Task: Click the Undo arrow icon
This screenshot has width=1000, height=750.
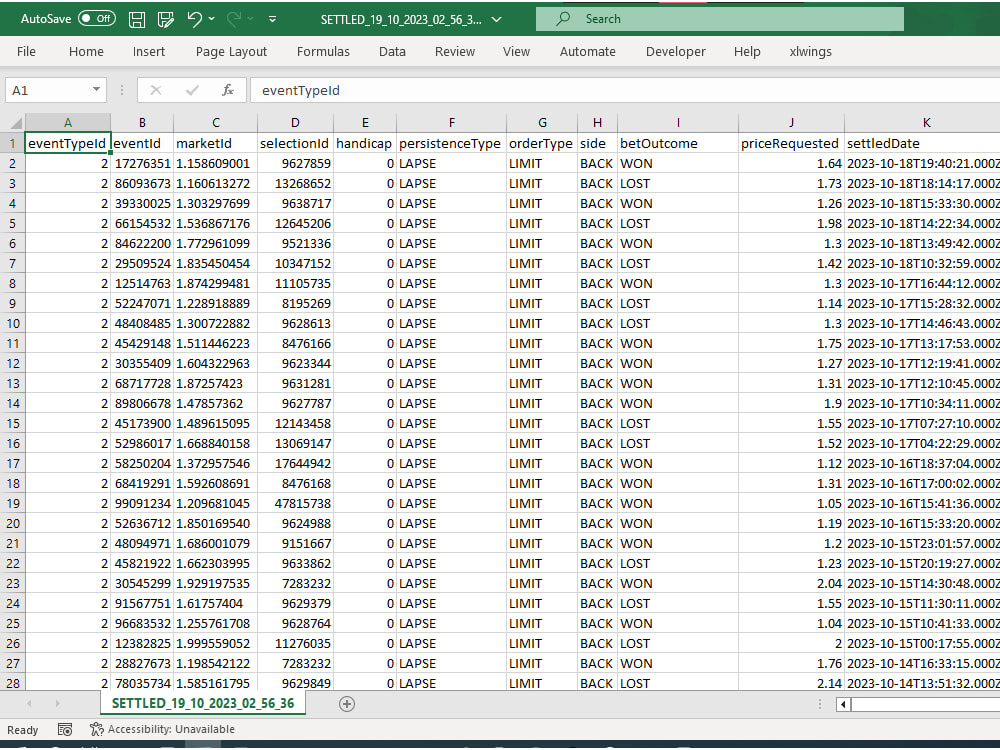Action: click(195, 19)
